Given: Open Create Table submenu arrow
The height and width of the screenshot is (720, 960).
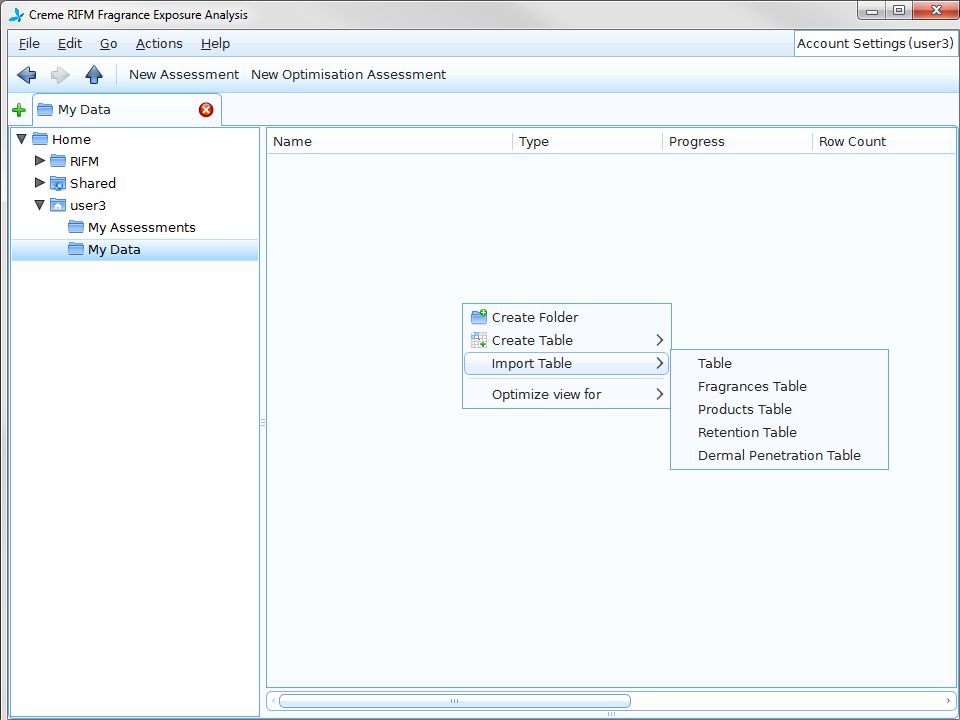Looking at the screenshot, I should click(659, 340).
